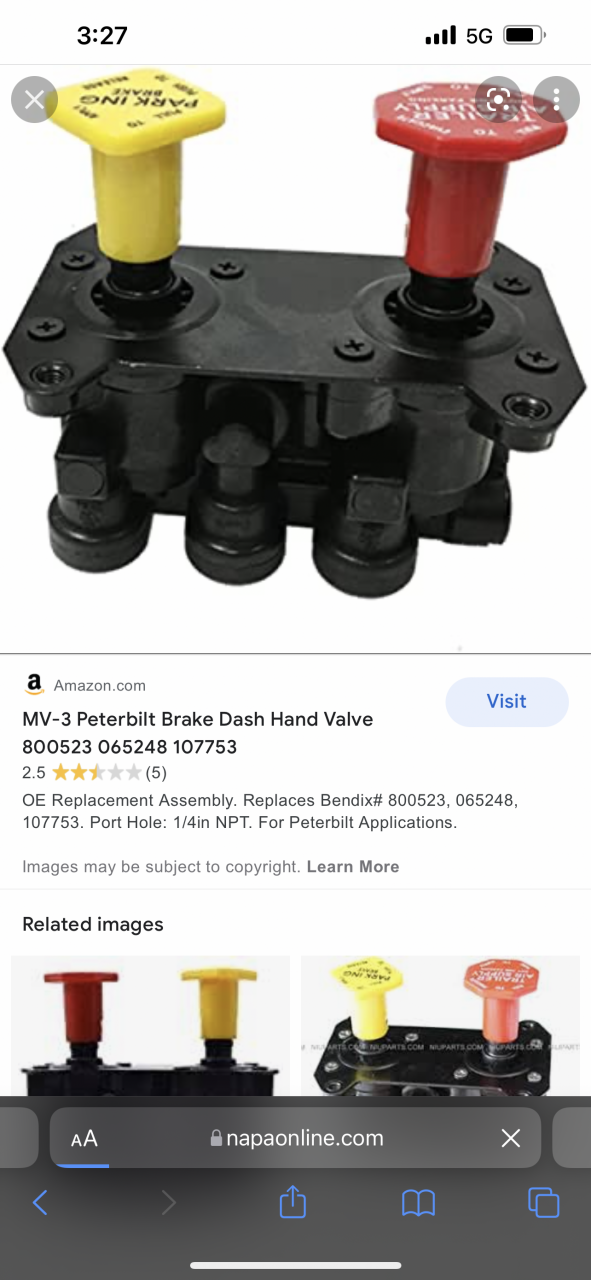Open the Learn More copyright link

353,867
